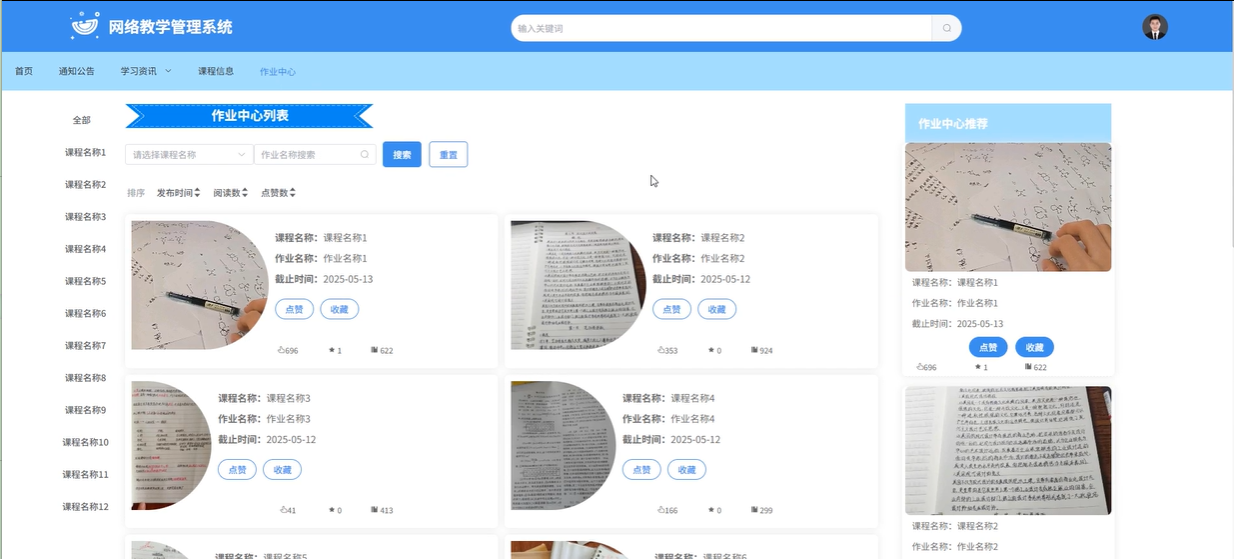Click the system logo icon in the header

(x=85, y=26)
